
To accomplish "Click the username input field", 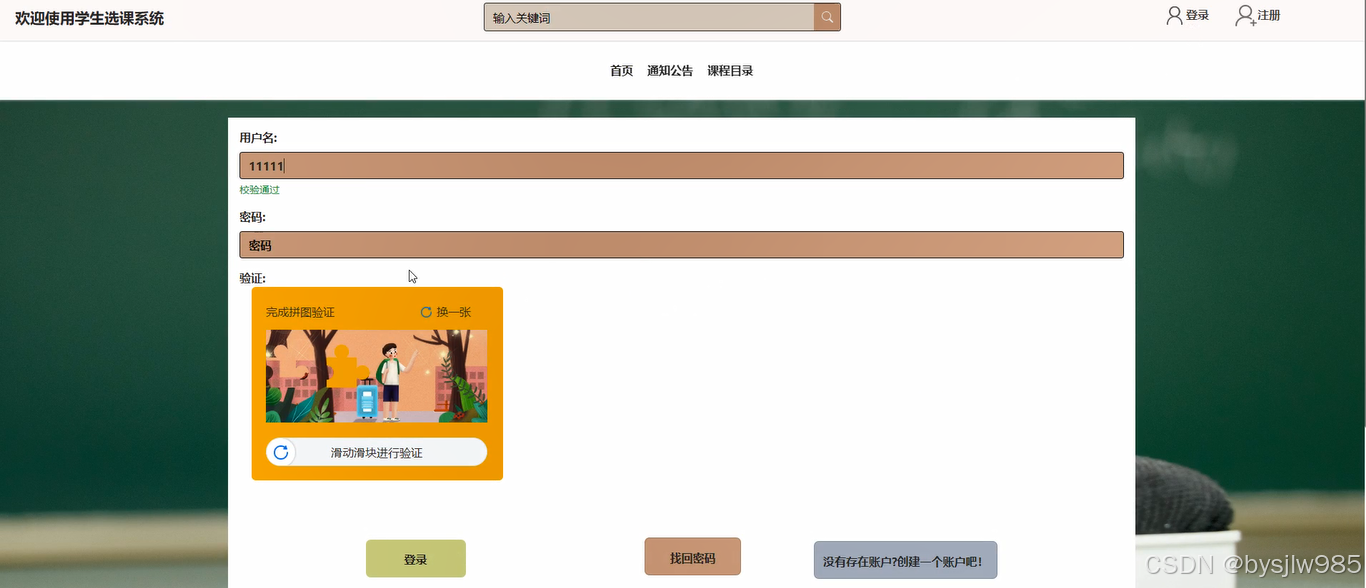I will point(682,165).
